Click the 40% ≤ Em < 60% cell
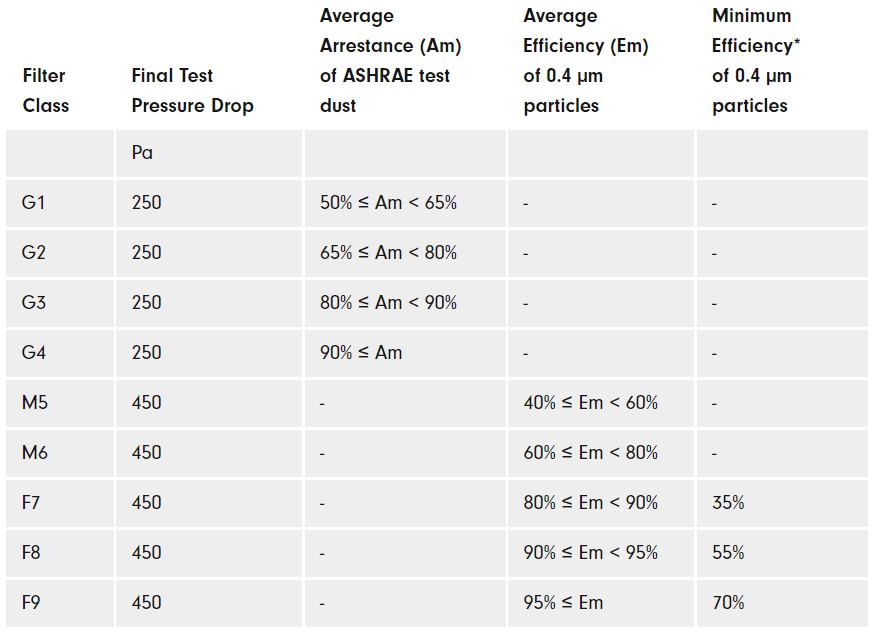This screenshot has height=635, width=878. (590, 403)
